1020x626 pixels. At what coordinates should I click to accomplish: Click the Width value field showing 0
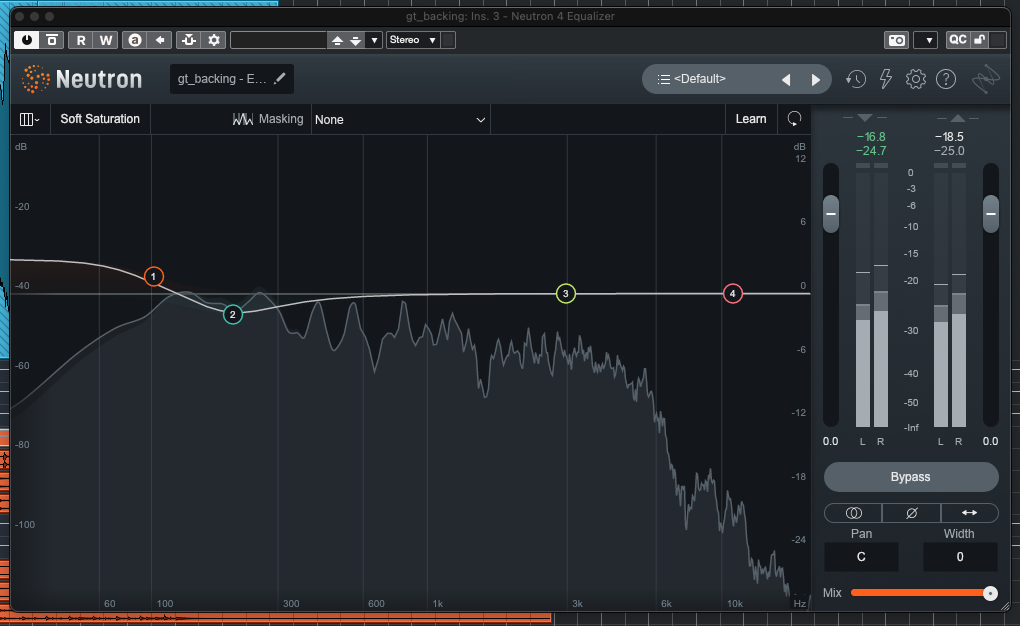[x=960, y=557]
